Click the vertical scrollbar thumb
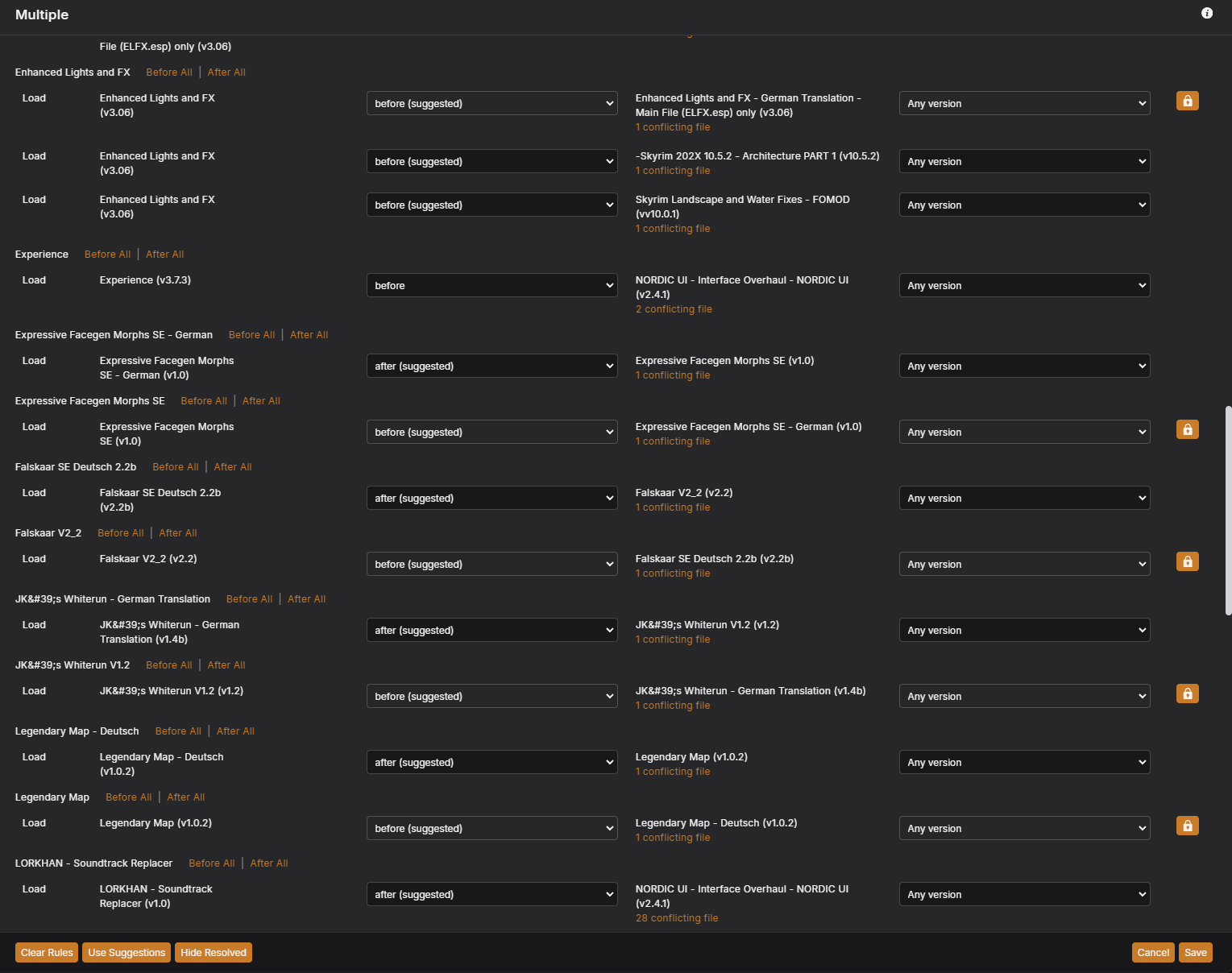Viewport: 1232px width, 973px height. pyautogui.click(x=1227, y=511)
